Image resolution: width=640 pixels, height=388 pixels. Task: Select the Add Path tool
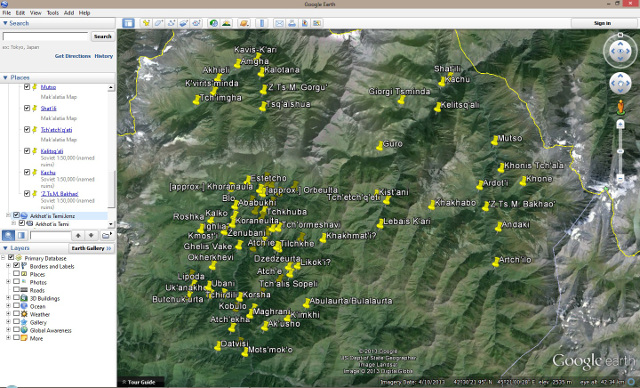coord(171,23)
